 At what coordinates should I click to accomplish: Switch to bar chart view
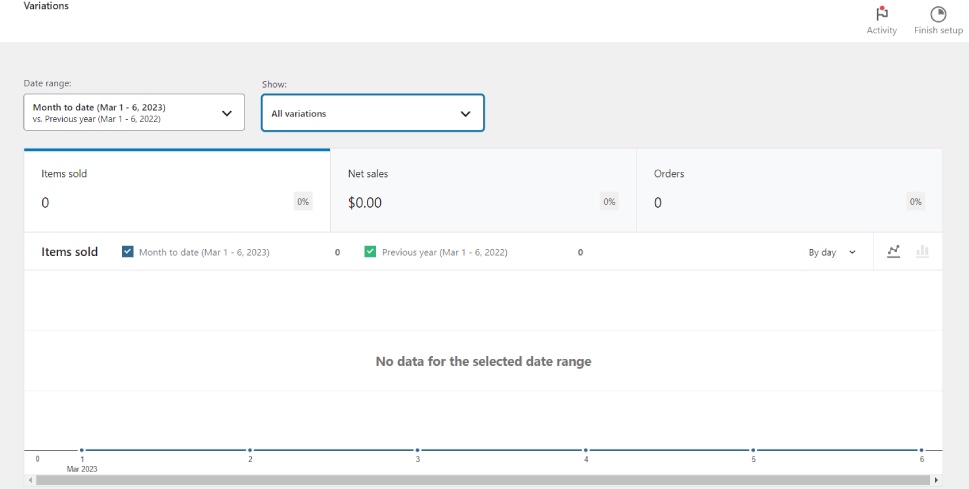[922, 252]
